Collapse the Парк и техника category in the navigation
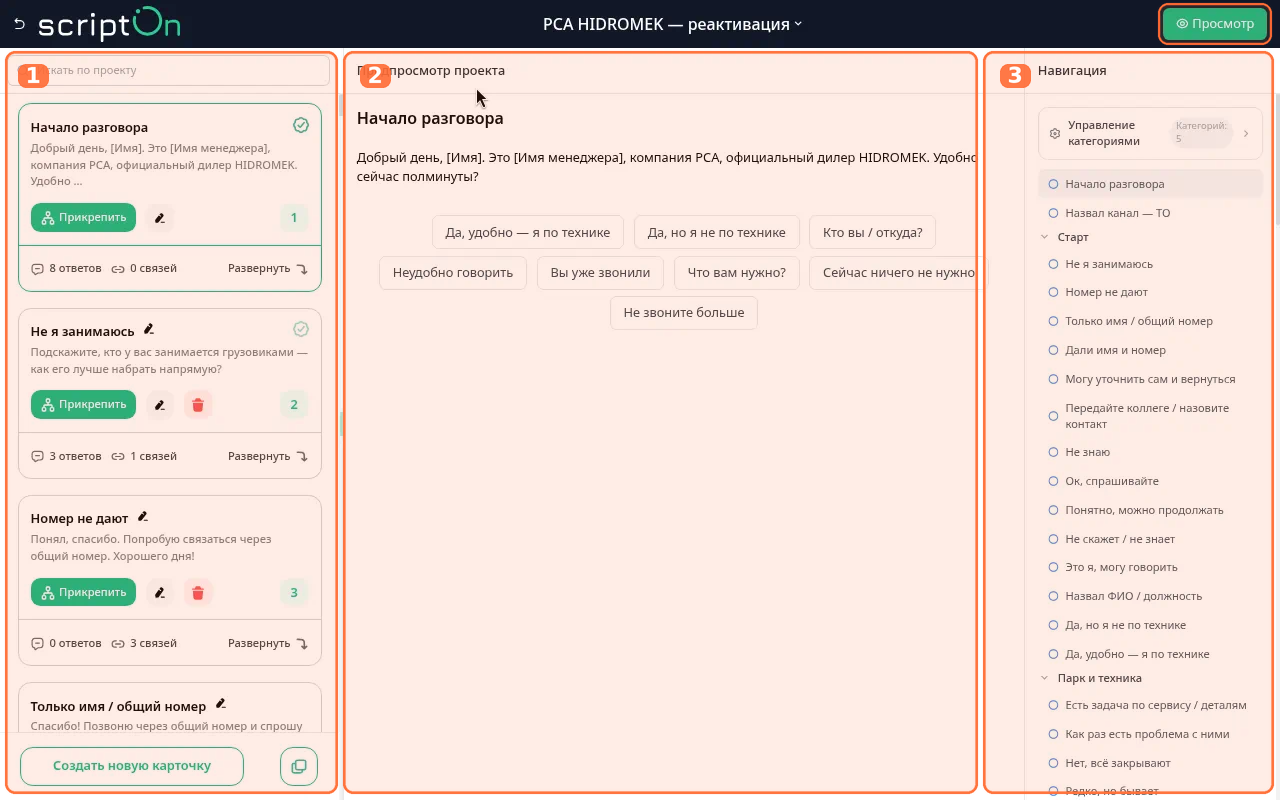 tap(1045, 678)
